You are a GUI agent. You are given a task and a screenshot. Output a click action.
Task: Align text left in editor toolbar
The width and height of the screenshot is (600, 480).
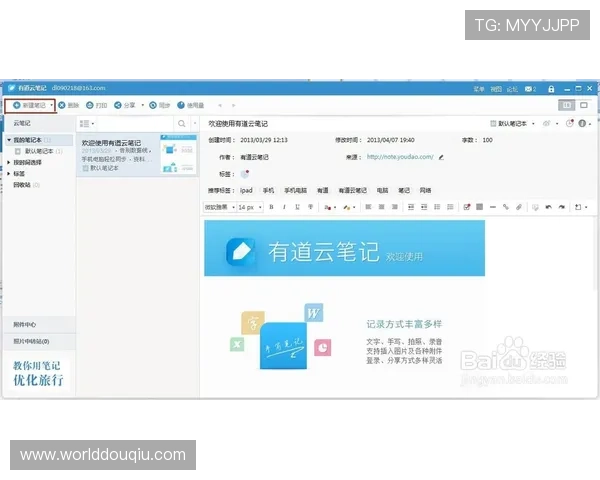pyautogui.click(x=368, y=207)
